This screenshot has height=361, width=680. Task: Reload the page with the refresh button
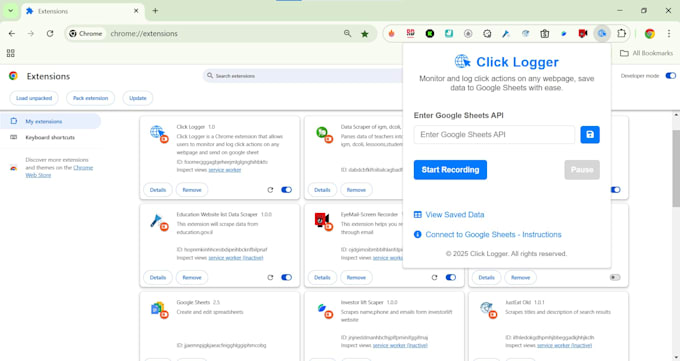[x=50, y=33]
